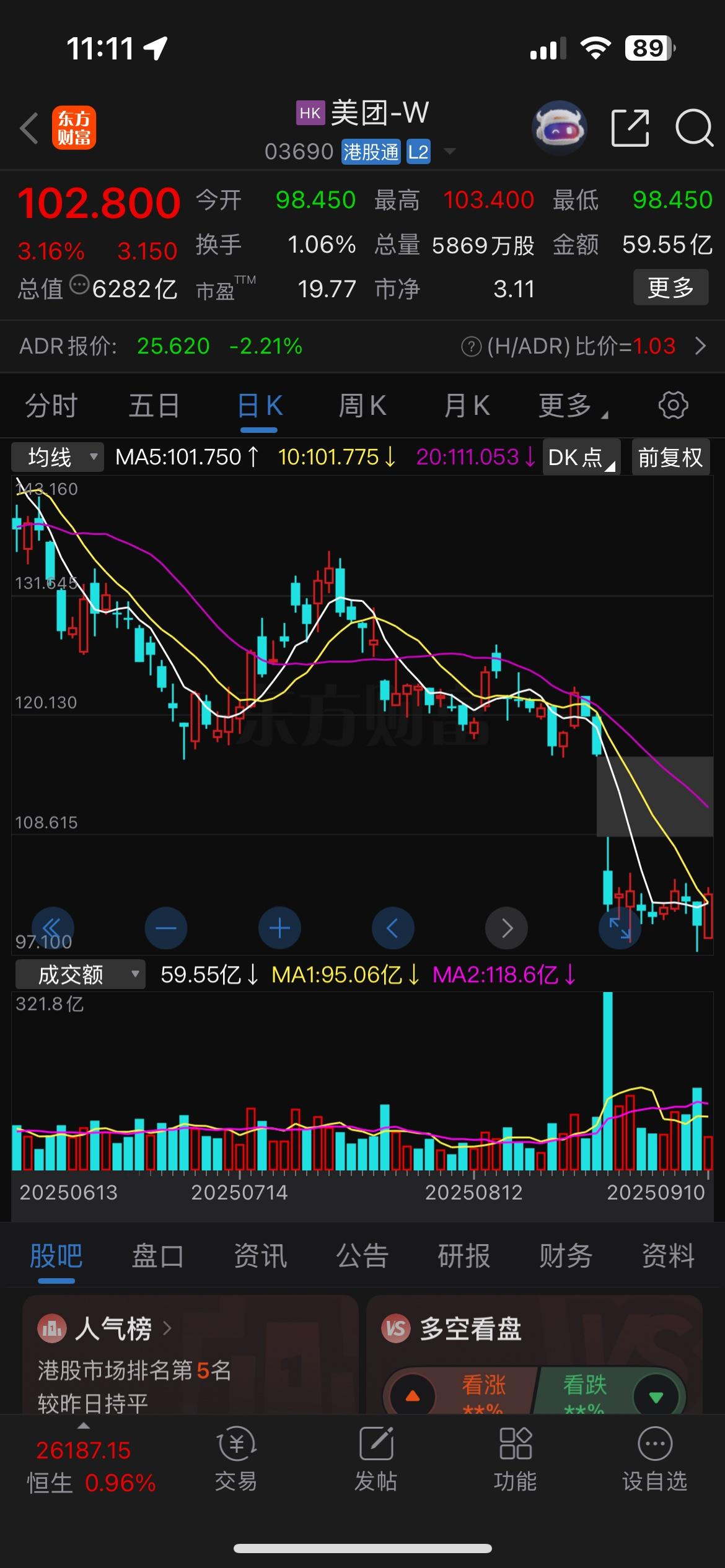
Task: Select the 日K chart tab
Action: pyautogui.click(x=260, y=406)
